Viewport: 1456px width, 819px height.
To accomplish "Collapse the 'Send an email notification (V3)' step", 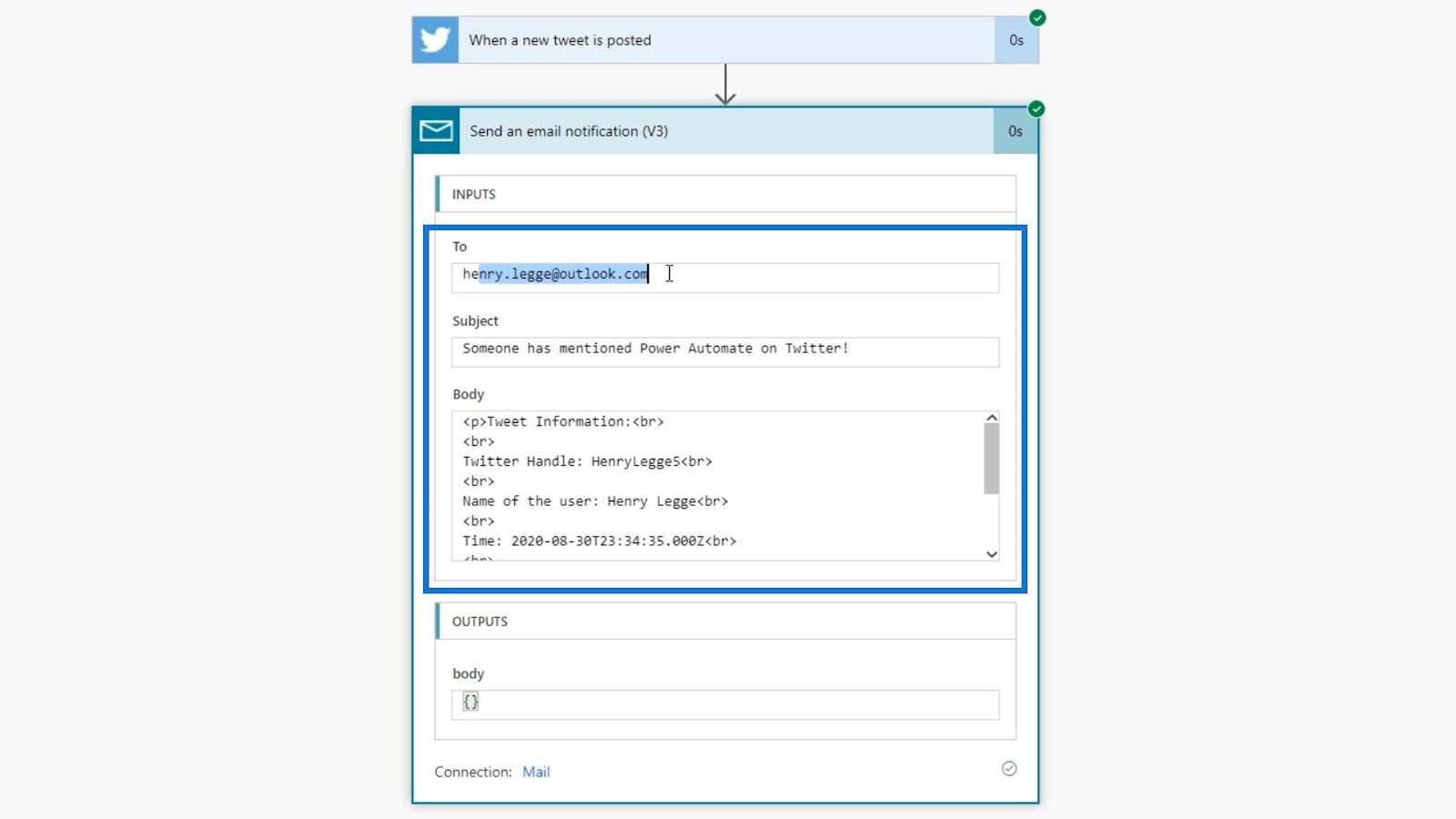I will 725,131.
